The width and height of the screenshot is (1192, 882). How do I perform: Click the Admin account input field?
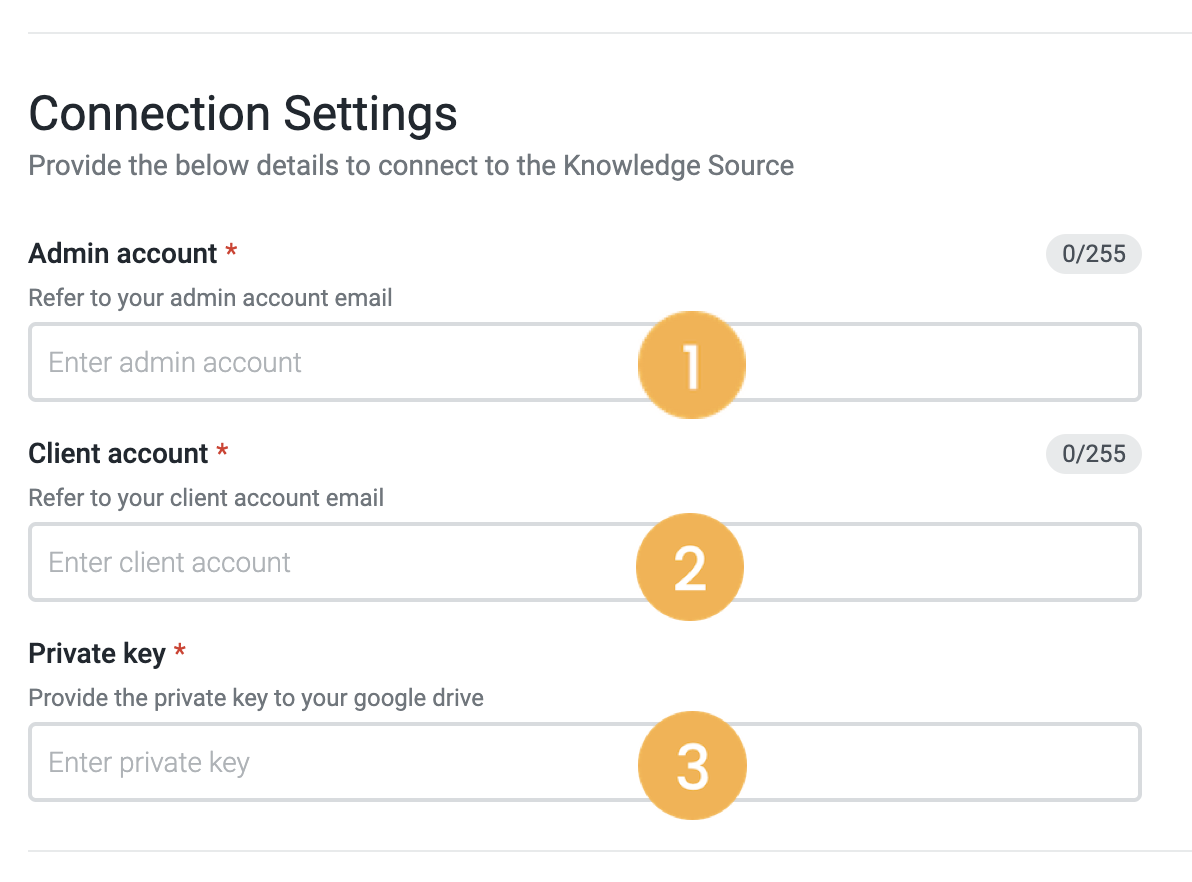coord(585,362)
